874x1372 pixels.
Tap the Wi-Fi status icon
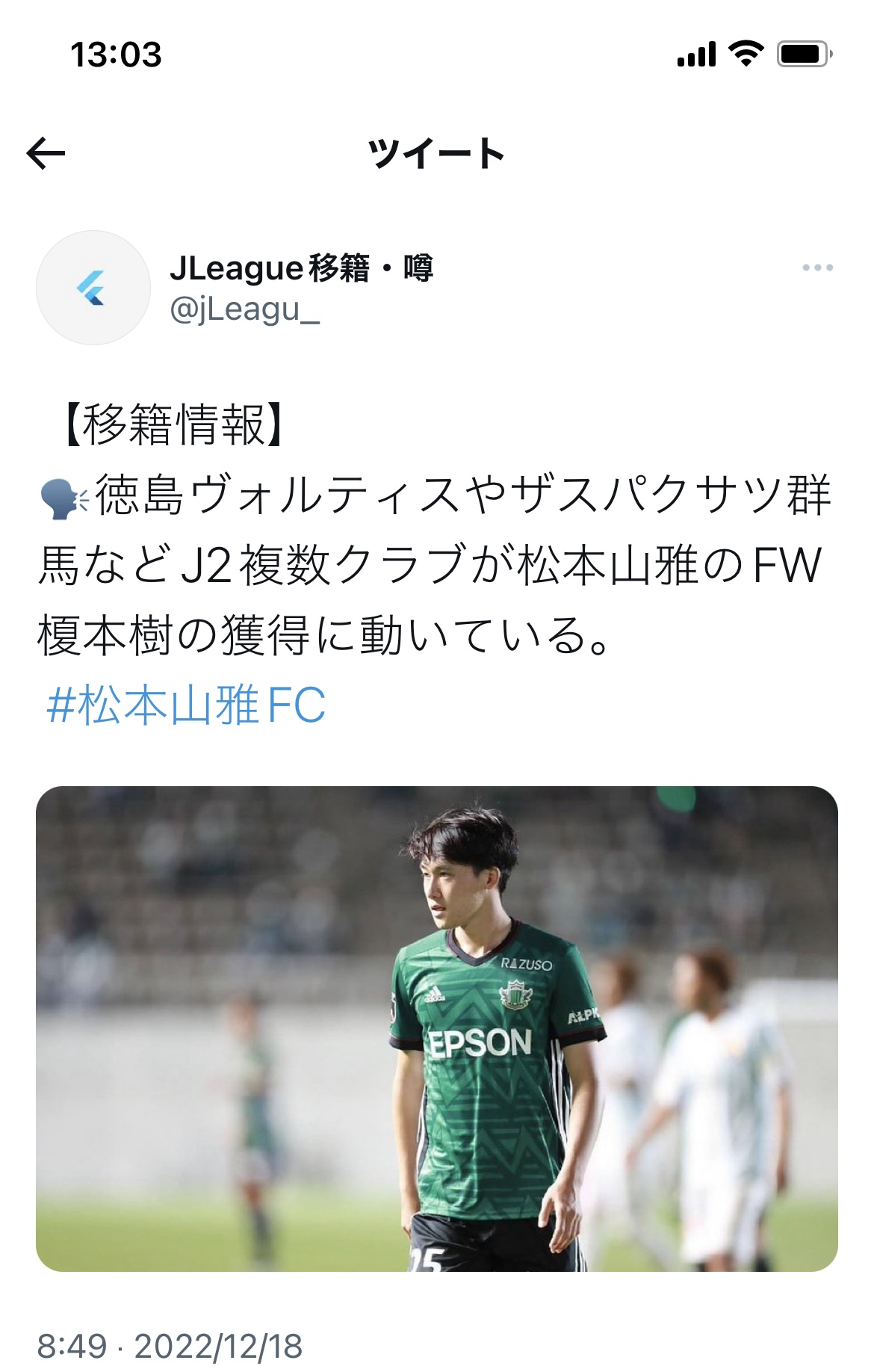point(746,54)
